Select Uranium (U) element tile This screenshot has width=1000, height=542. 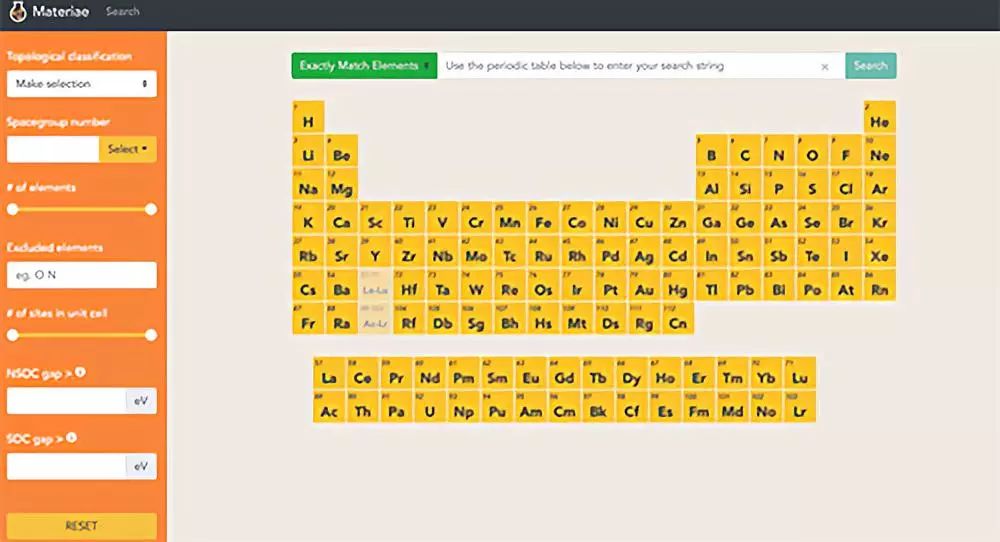click(429, 406)
